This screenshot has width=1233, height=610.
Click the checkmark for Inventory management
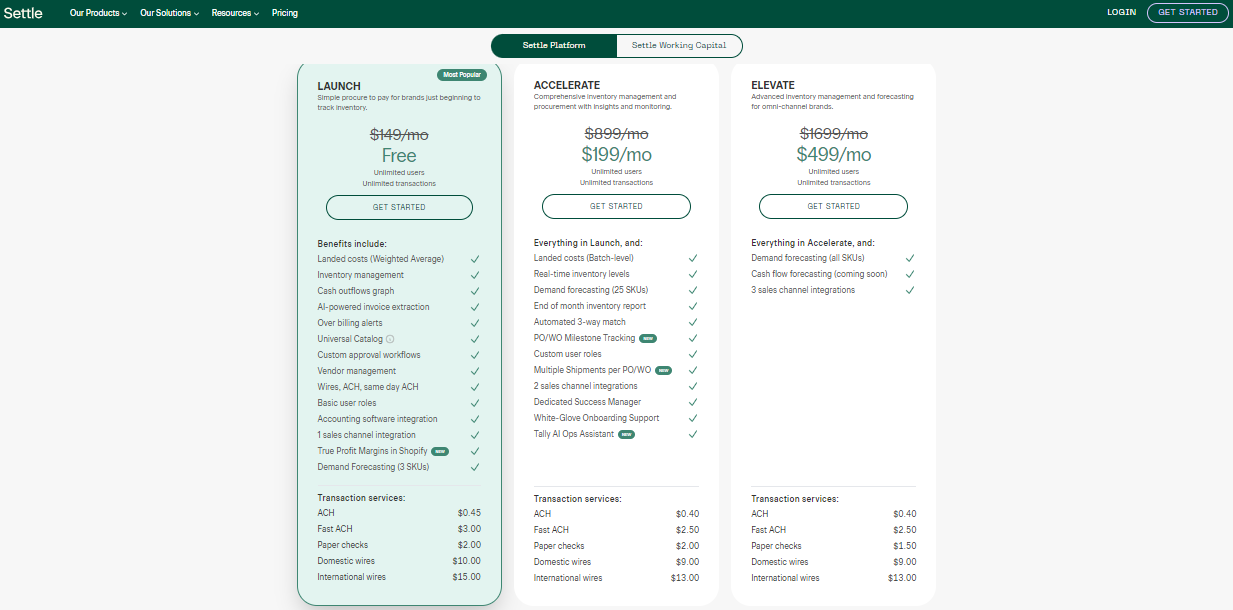pyautogui.click(x=475, y=275)
